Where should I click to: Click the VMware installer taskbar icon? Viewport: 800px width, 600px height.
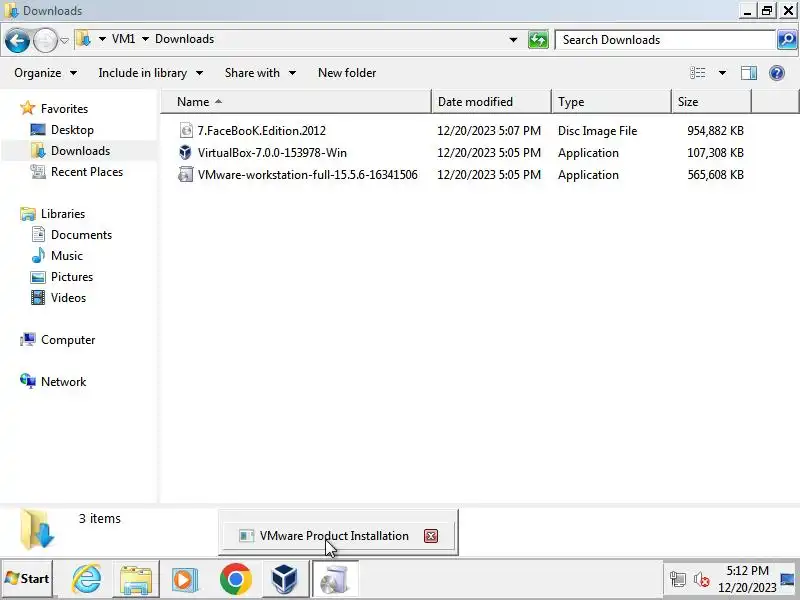(335, 579)
